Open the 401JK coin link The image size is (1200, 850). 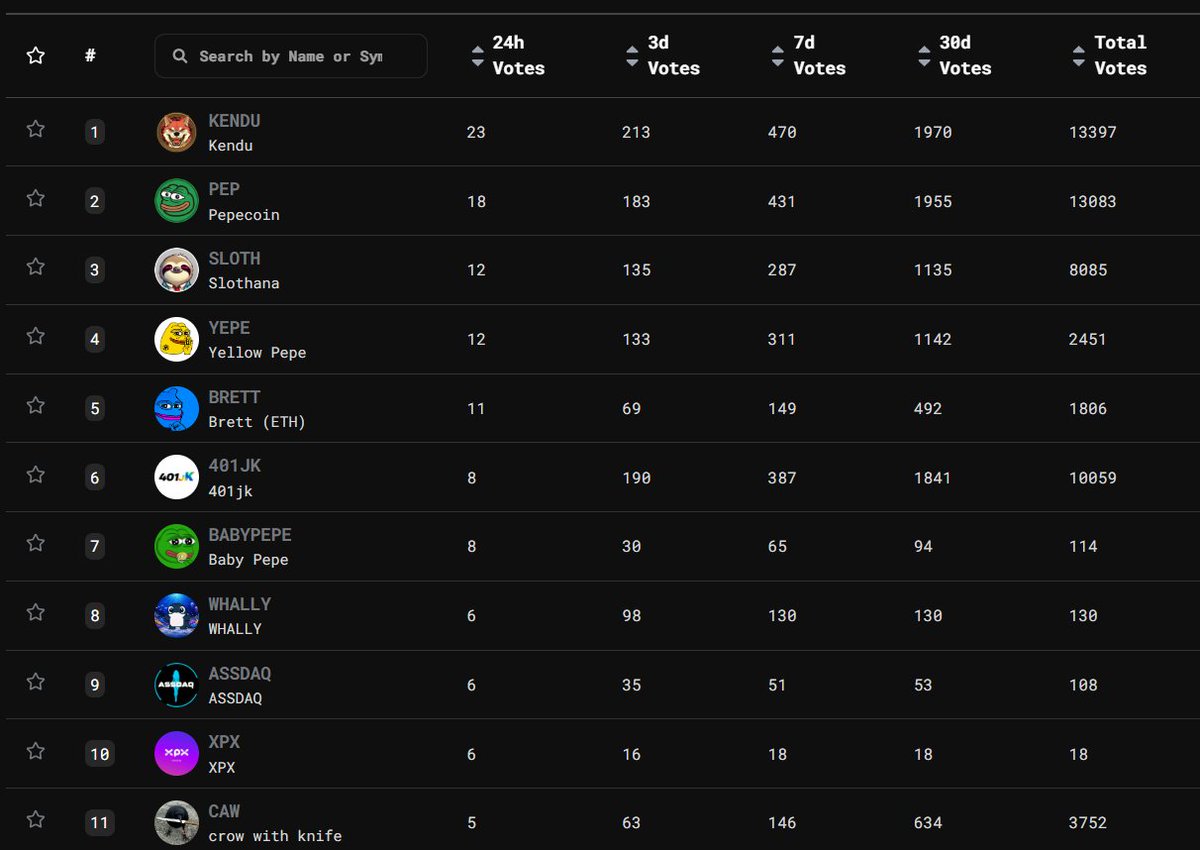coord(234,466)
